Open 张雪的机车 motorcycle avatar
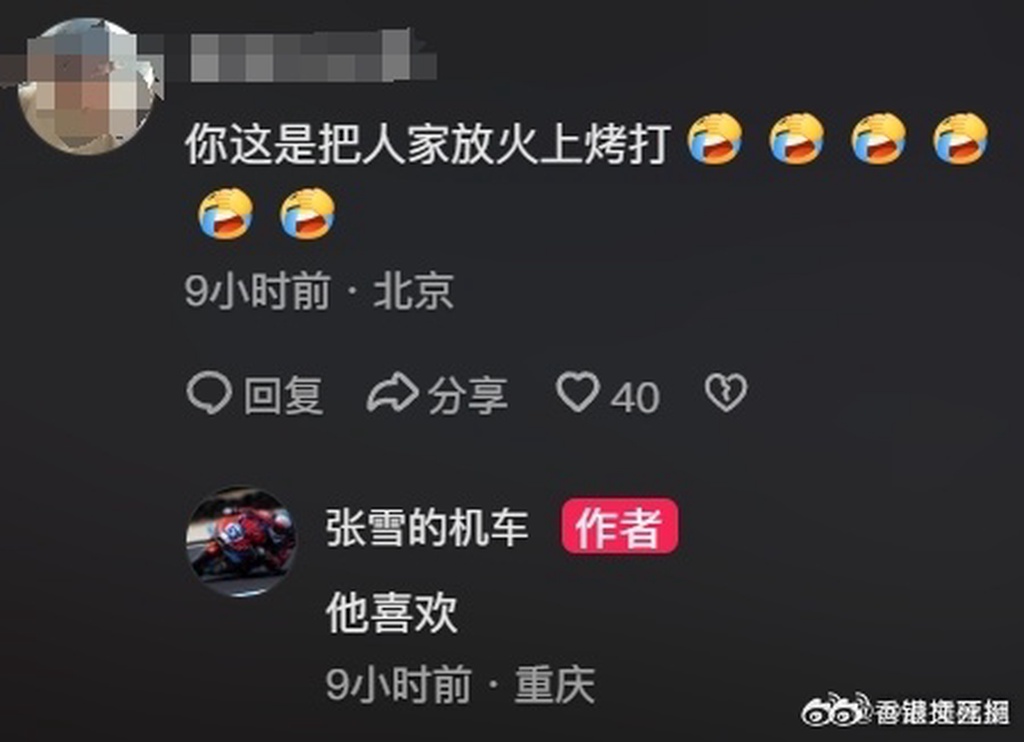 click(x=241, y=541)
